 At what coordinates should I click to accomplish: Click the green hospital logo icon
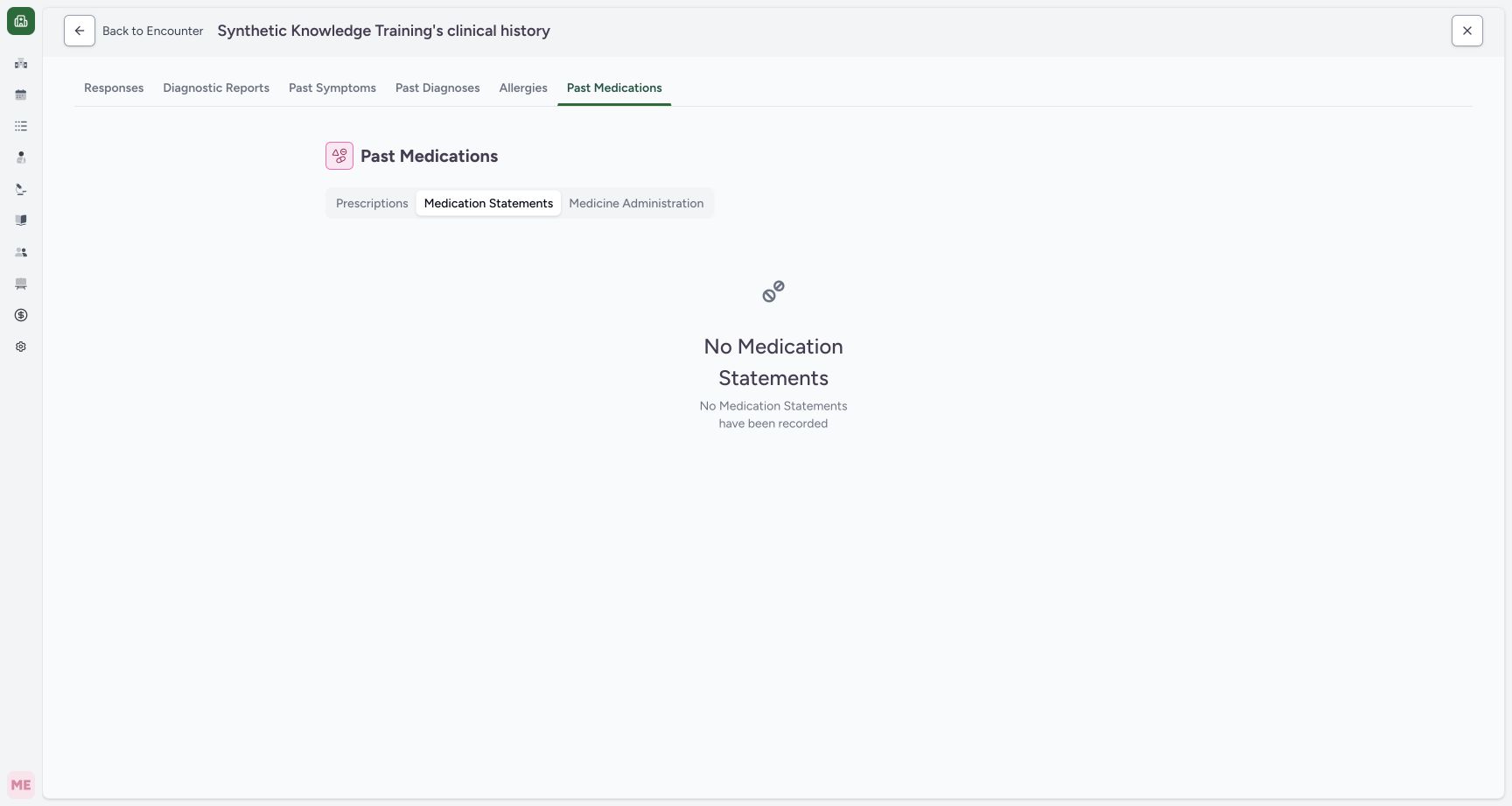[x=21, y=21]
